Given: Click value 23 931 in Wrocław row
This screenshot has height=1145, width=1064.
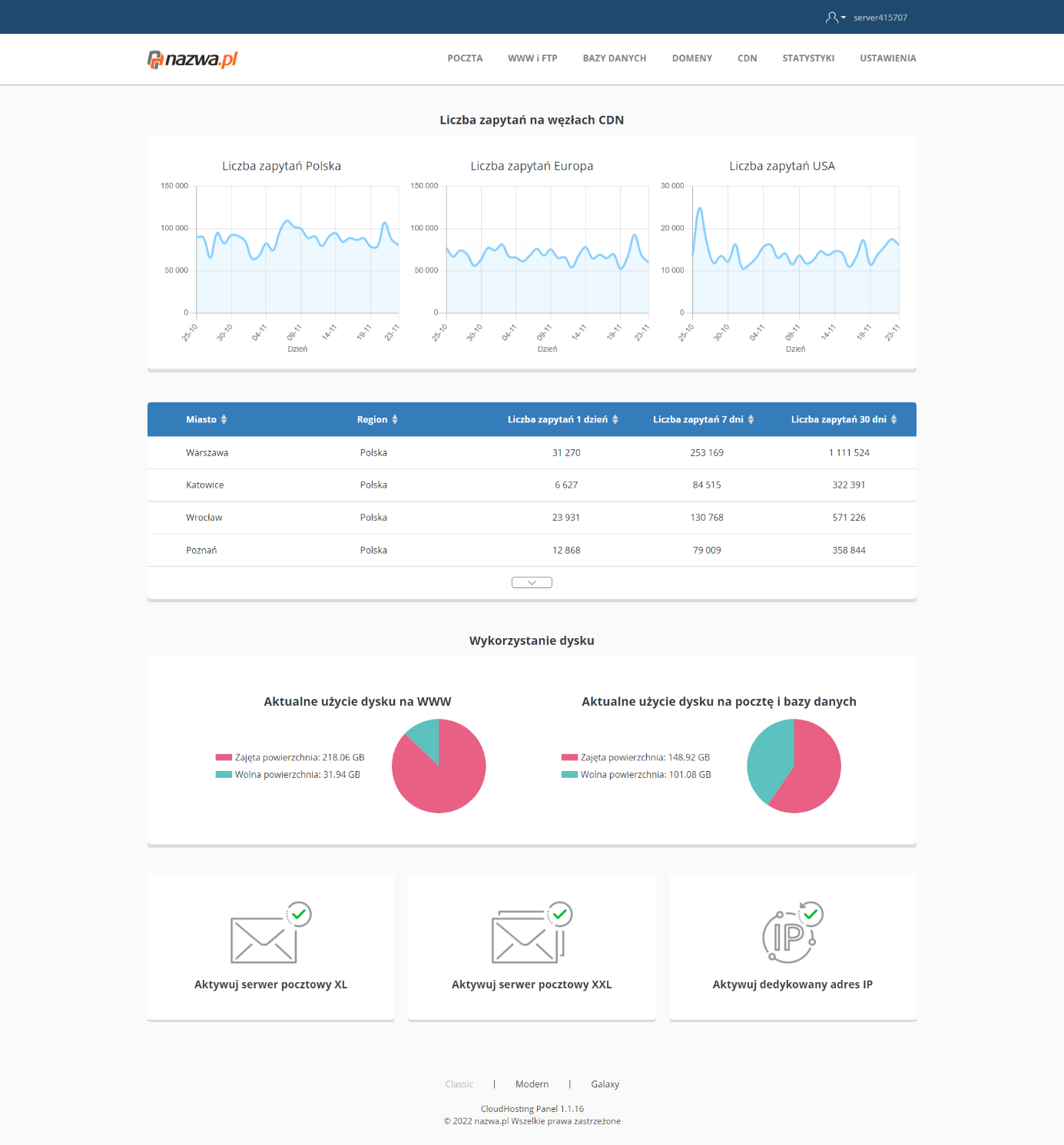Looking at the screenshot, I should coord(566,518).
